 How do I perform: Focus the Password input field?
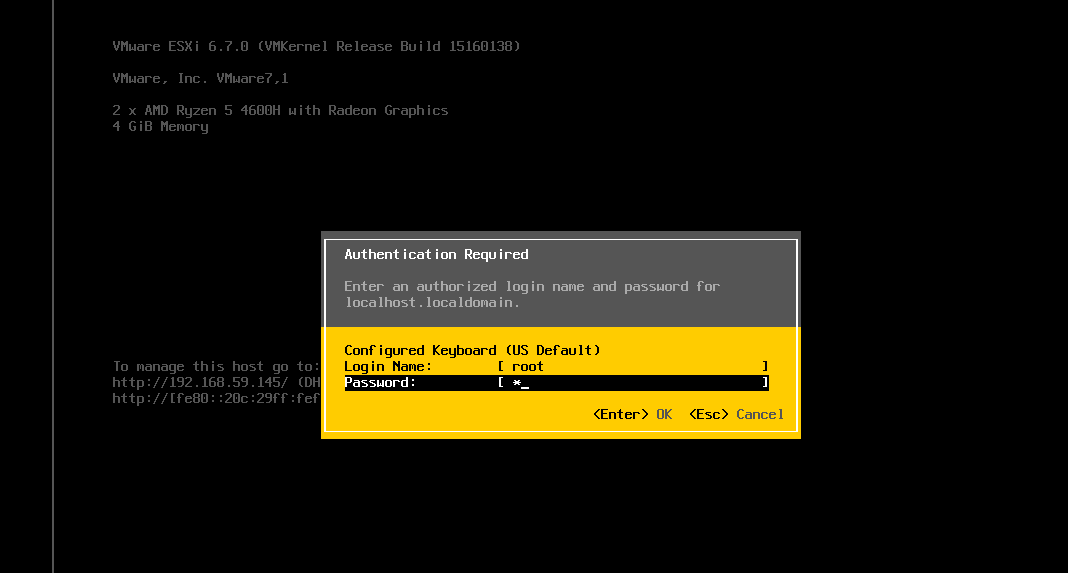pos(633,383)
